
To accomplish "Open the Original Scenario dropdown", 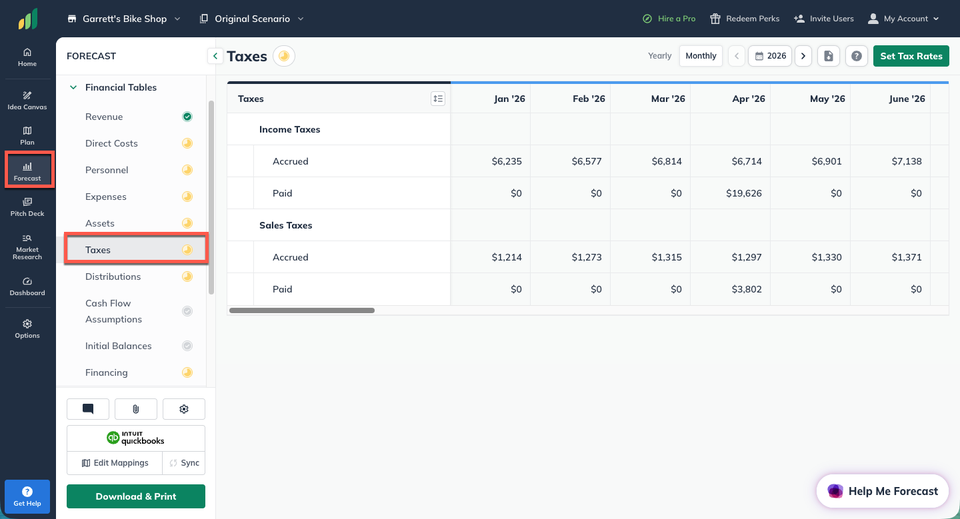I will tap(252, 19).
